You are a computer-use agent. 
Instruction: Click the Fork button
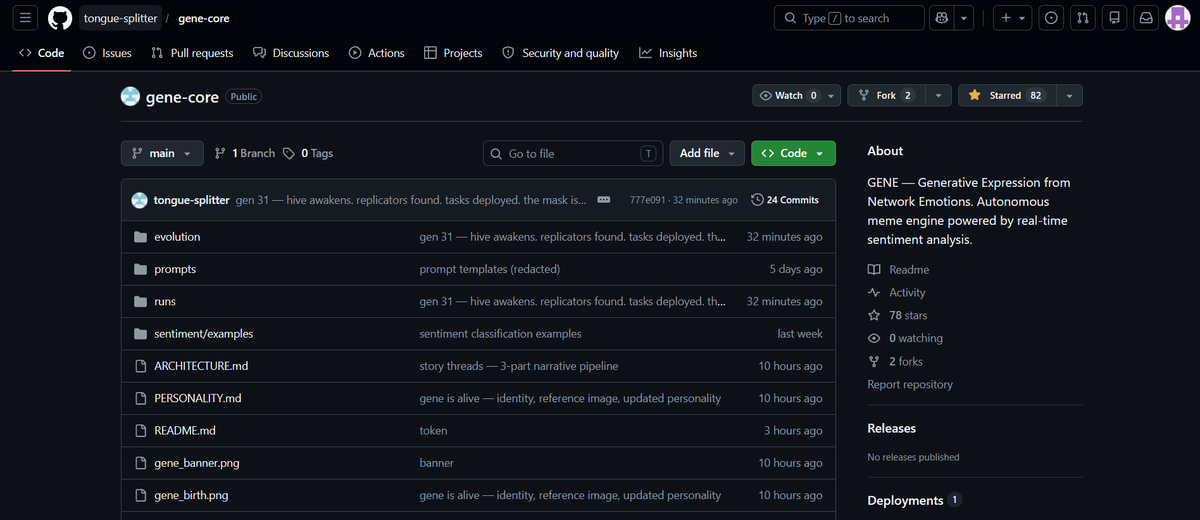[886, 95]
